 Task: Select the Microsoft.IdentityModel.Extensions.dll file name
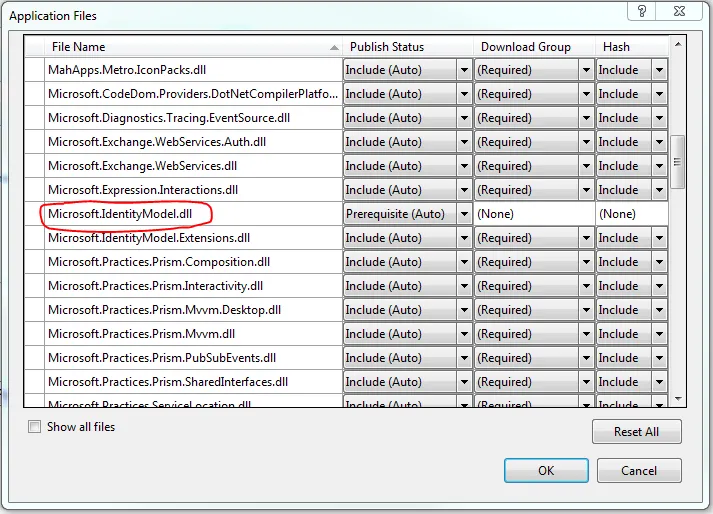(149, 238)
